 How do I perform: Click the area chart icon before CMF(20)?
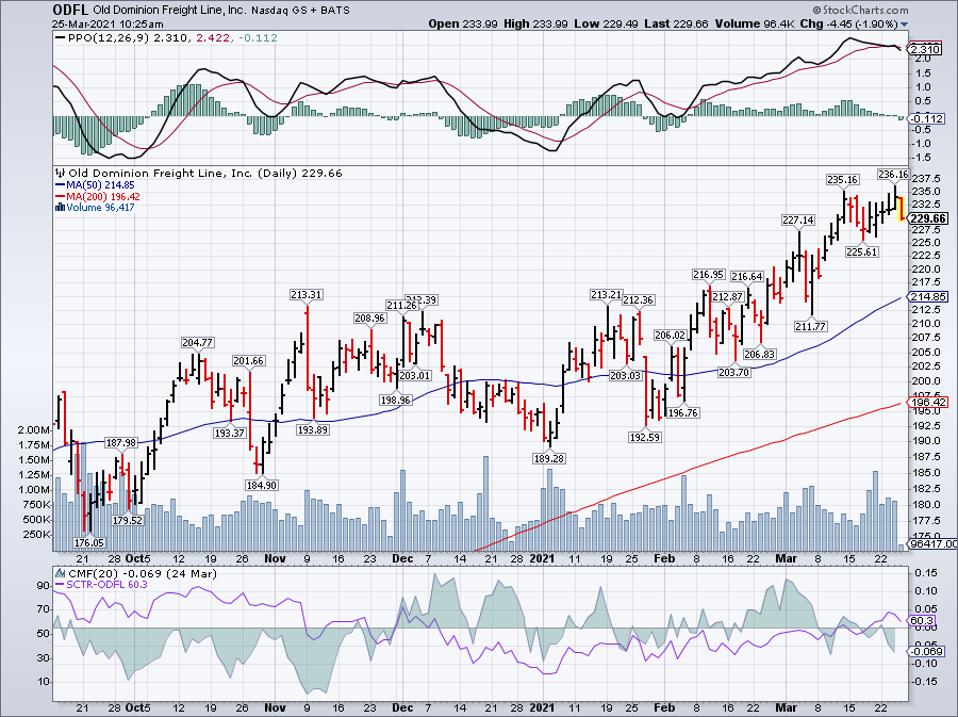click(x=60, y=574)
